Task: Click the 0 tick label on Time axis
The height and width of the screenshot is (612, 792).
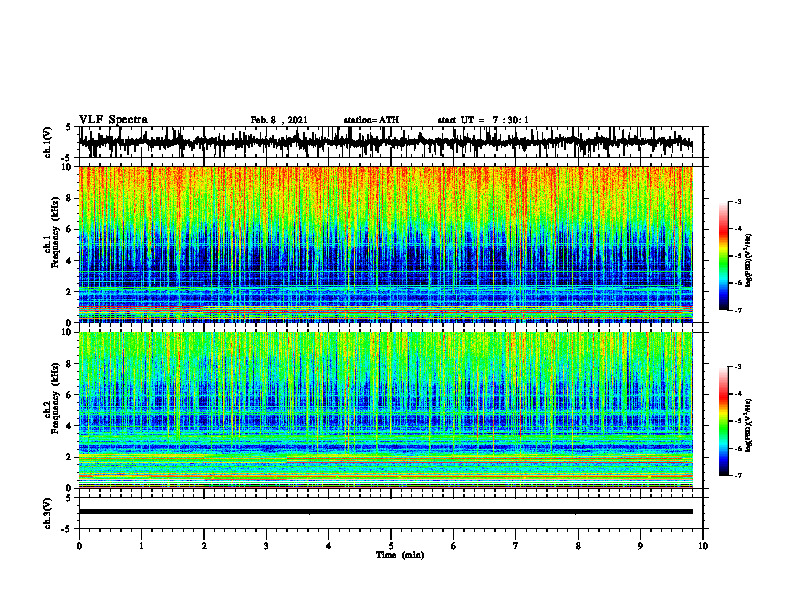Action: coord(79,546)
